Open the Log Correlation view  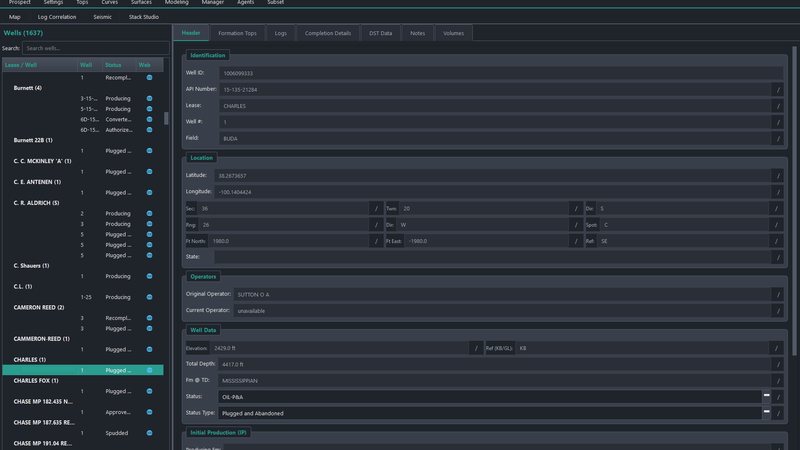tap(57, 17)
